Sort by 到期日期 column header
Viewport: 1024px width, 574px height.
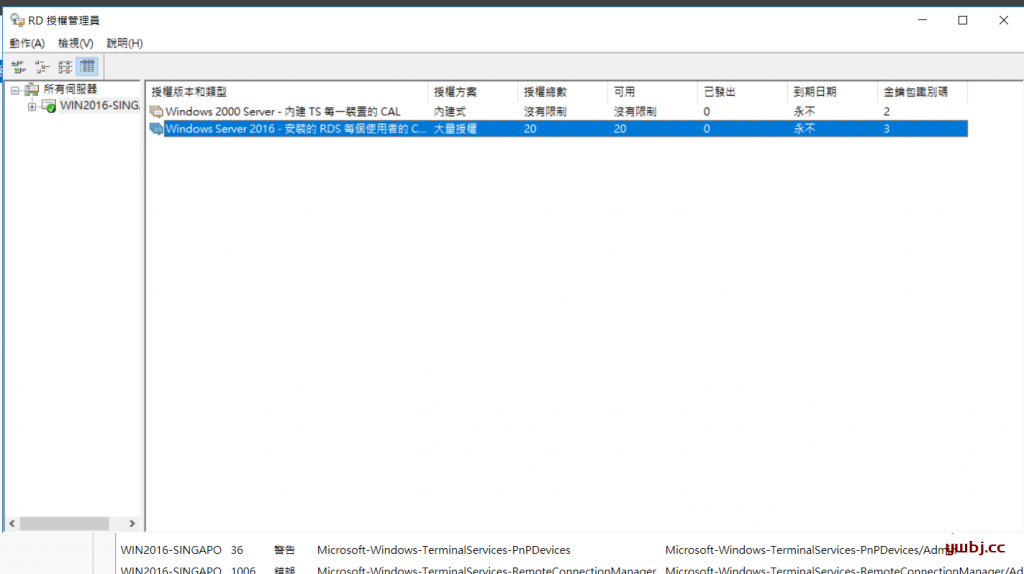tap(832, 92)
